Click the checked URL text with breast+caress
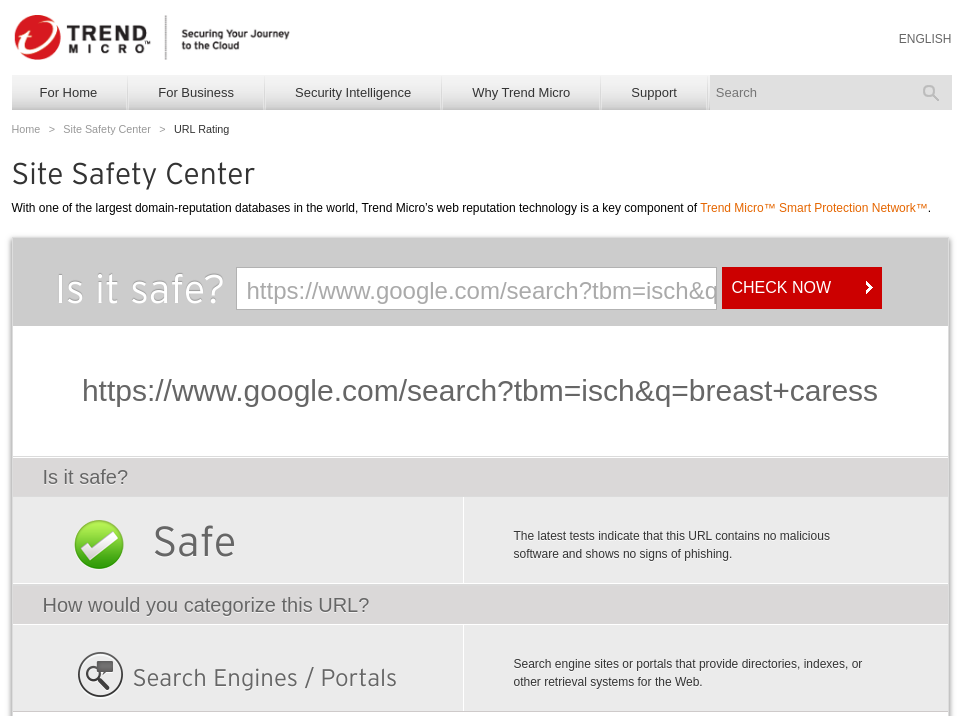 [479, 391]
